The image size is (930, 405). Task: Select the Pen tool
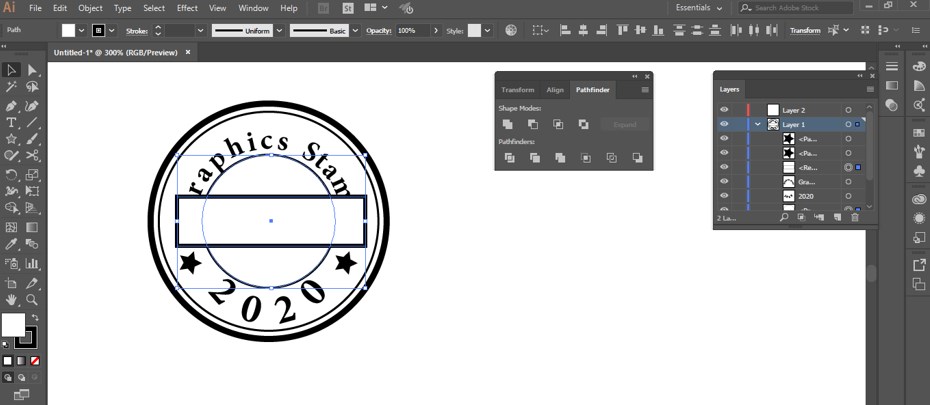pyautogui.click(x=11, y=106)
